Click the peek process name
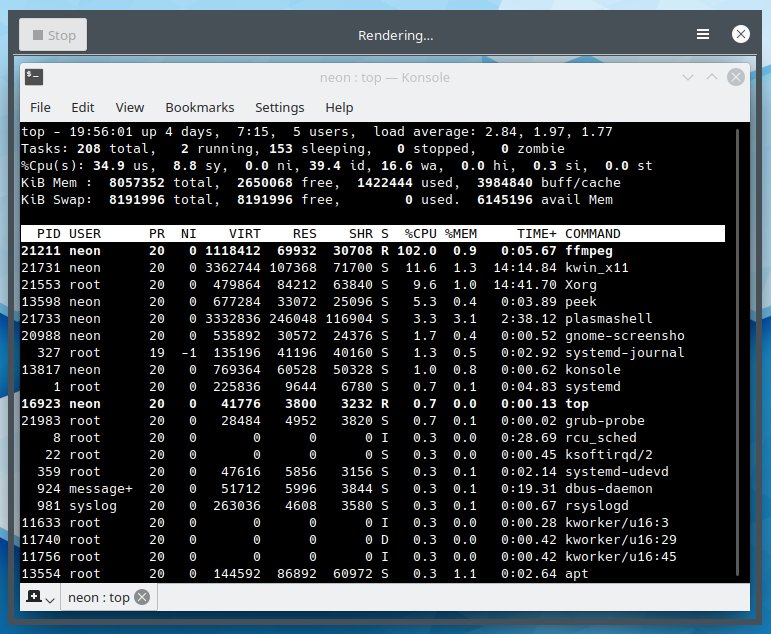 [581, 302]
